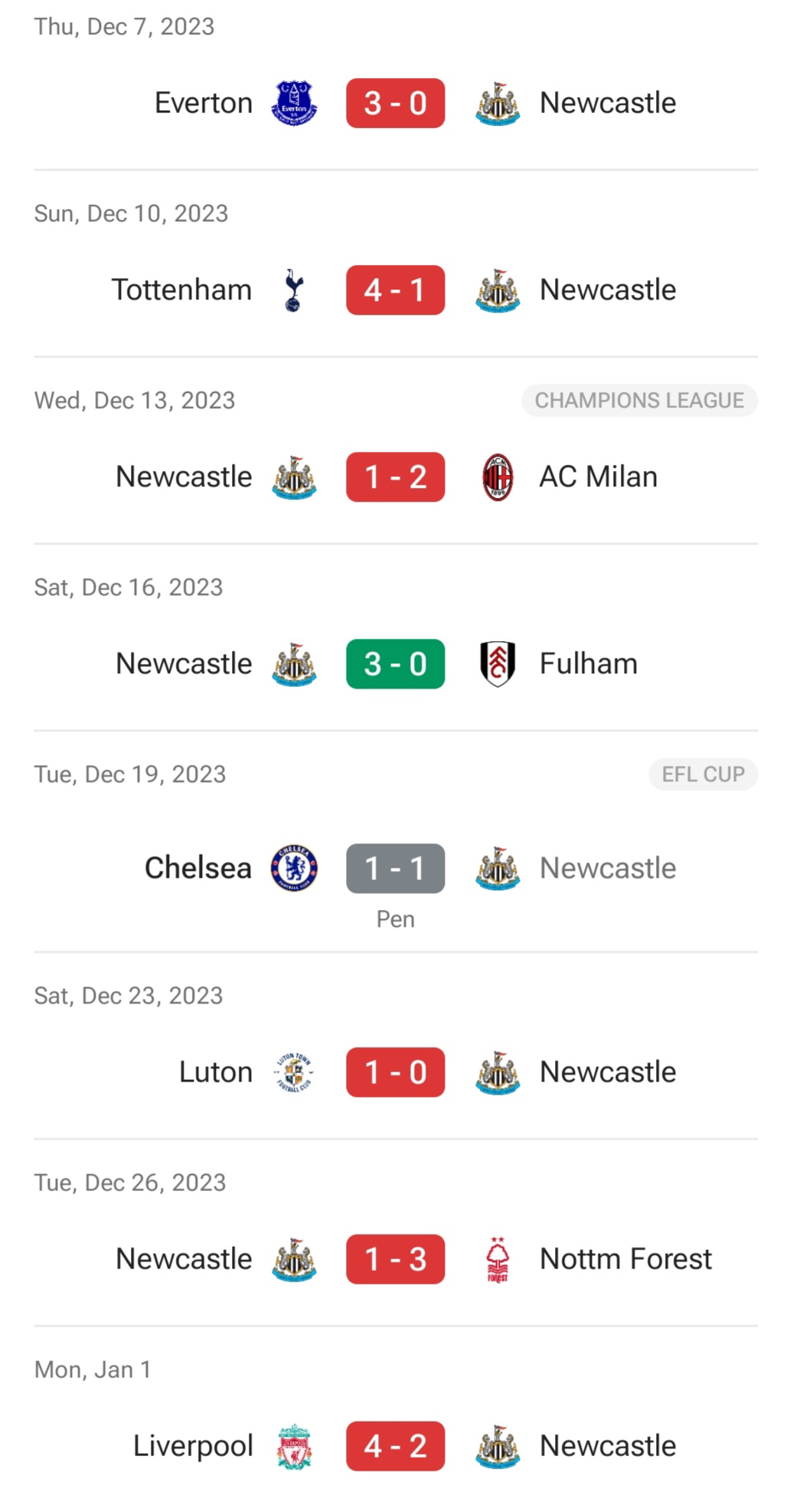787x1512 pixels.
Task: Click the Chelsea club crest
Action: (x=294, y=868)
